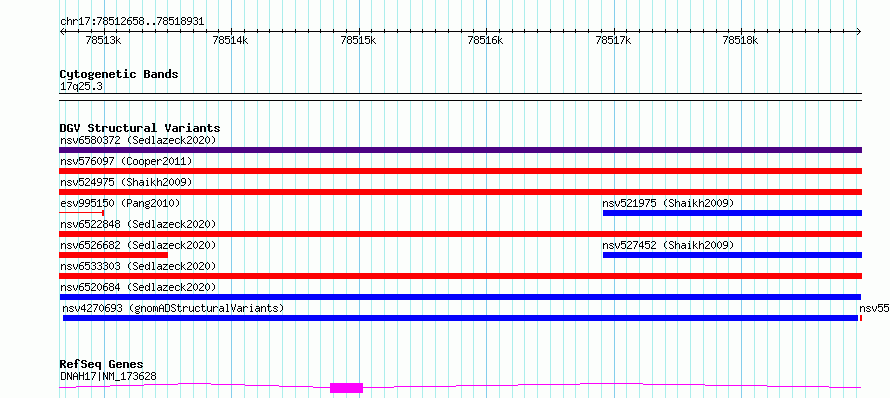This screenshot has height=398, width=890.
Task: Open the DNAH17|NM_173628 gene label
Action: coord(108,376)
